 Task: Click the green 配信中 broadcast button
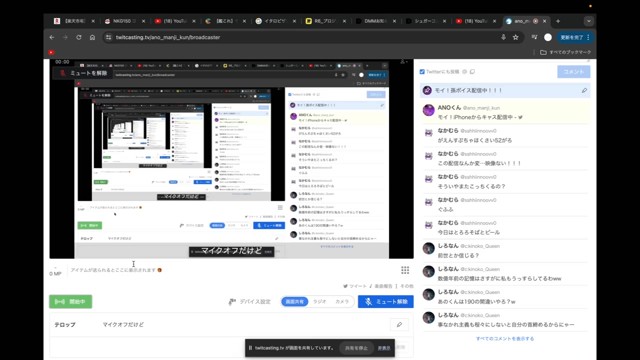(x=71, y=302)
